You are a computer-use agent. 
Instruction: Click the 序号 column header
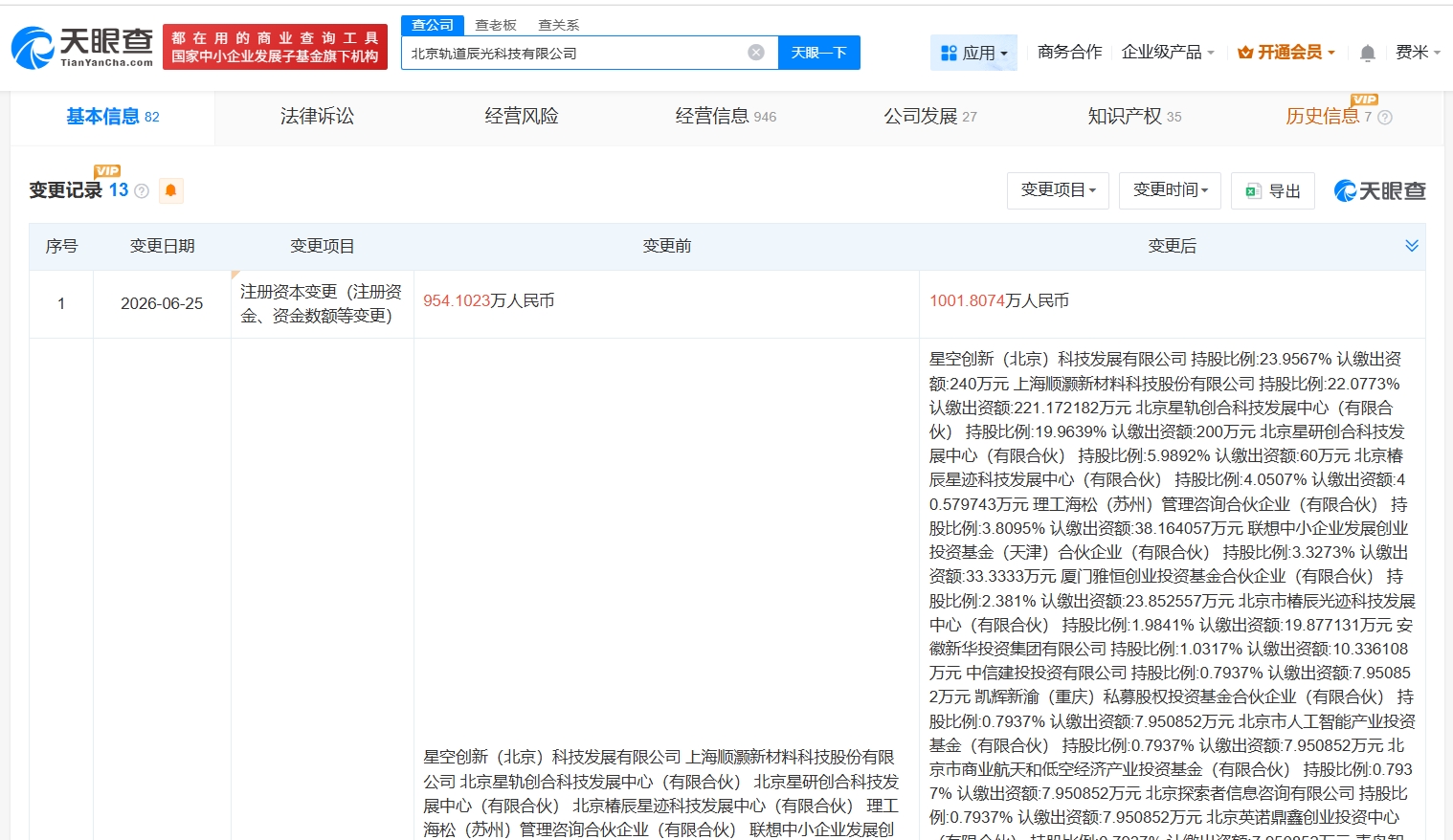61,246
